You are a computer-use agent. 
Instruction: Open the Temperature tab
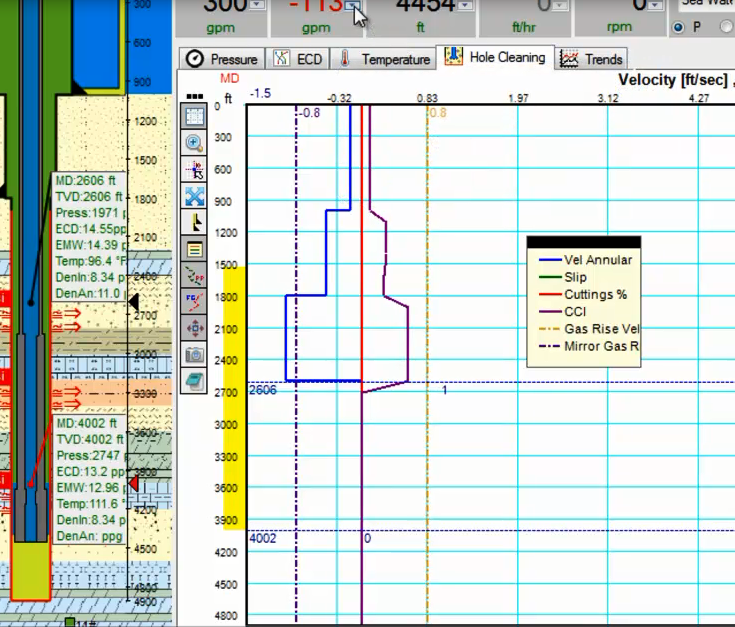(x=383, y=59)
